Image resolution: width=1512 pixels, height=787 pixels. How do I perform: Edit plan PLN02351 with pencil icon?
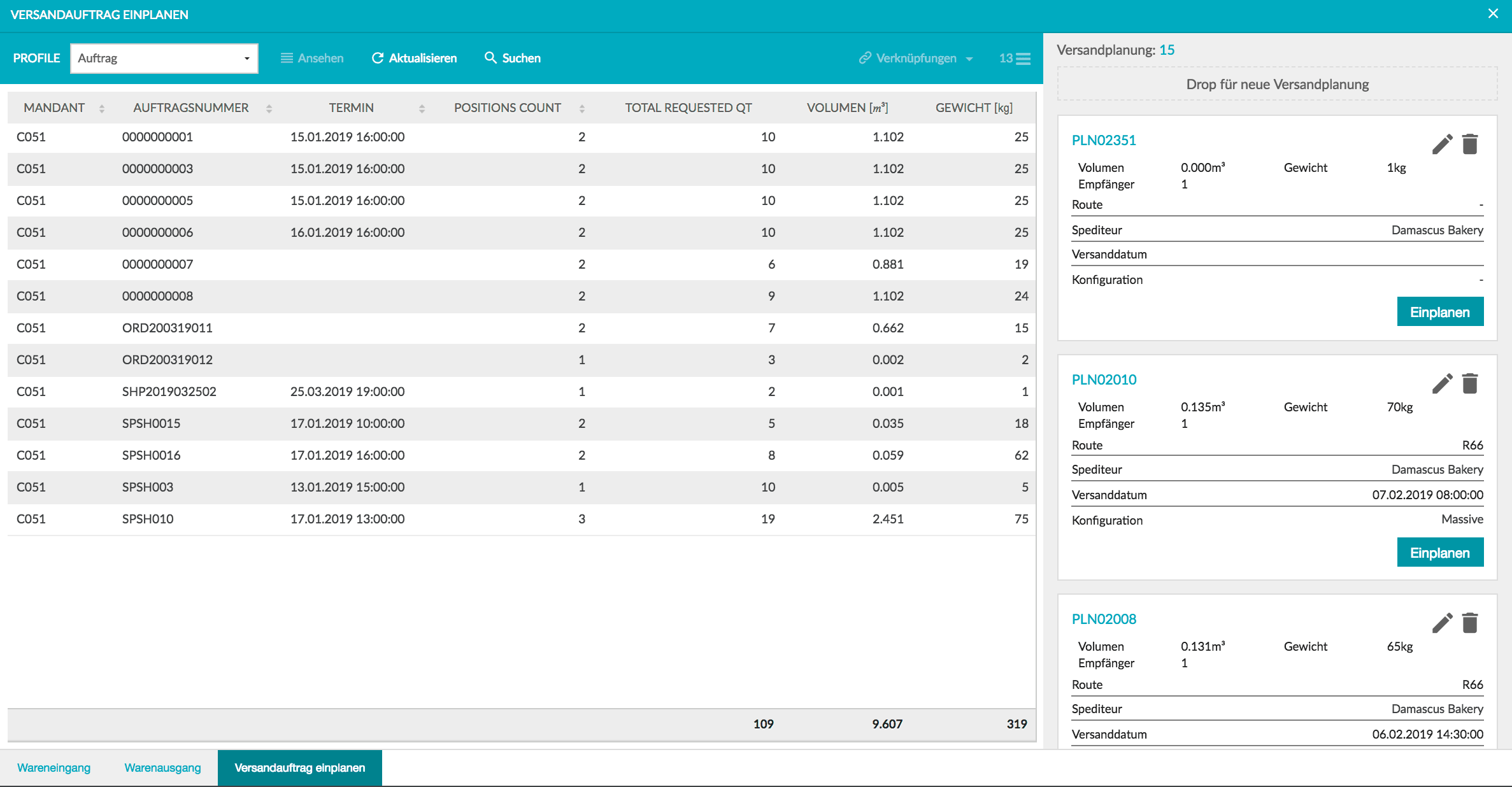1442,144
